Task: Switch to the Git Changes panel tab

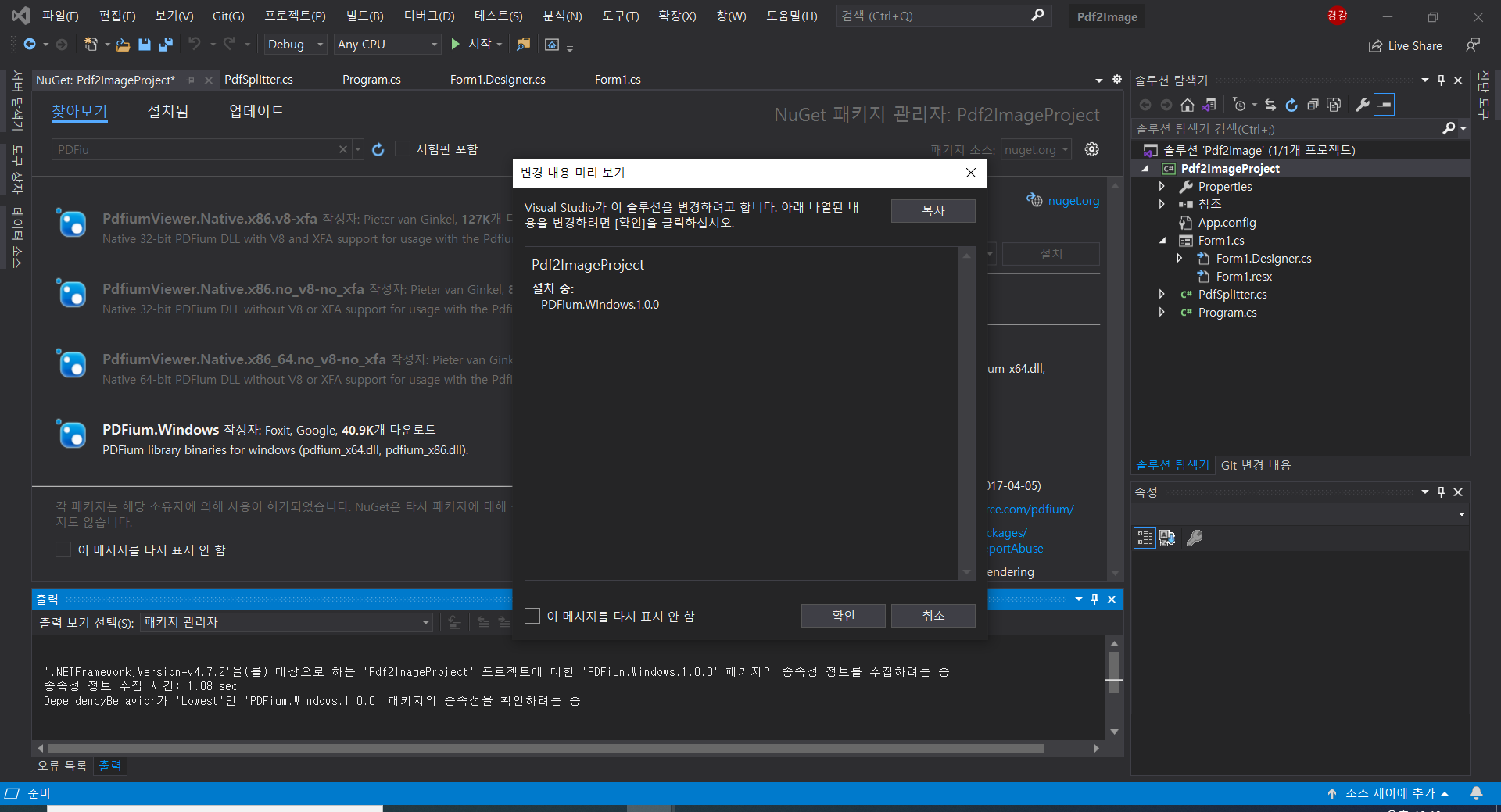Action: coord(1256,465)
